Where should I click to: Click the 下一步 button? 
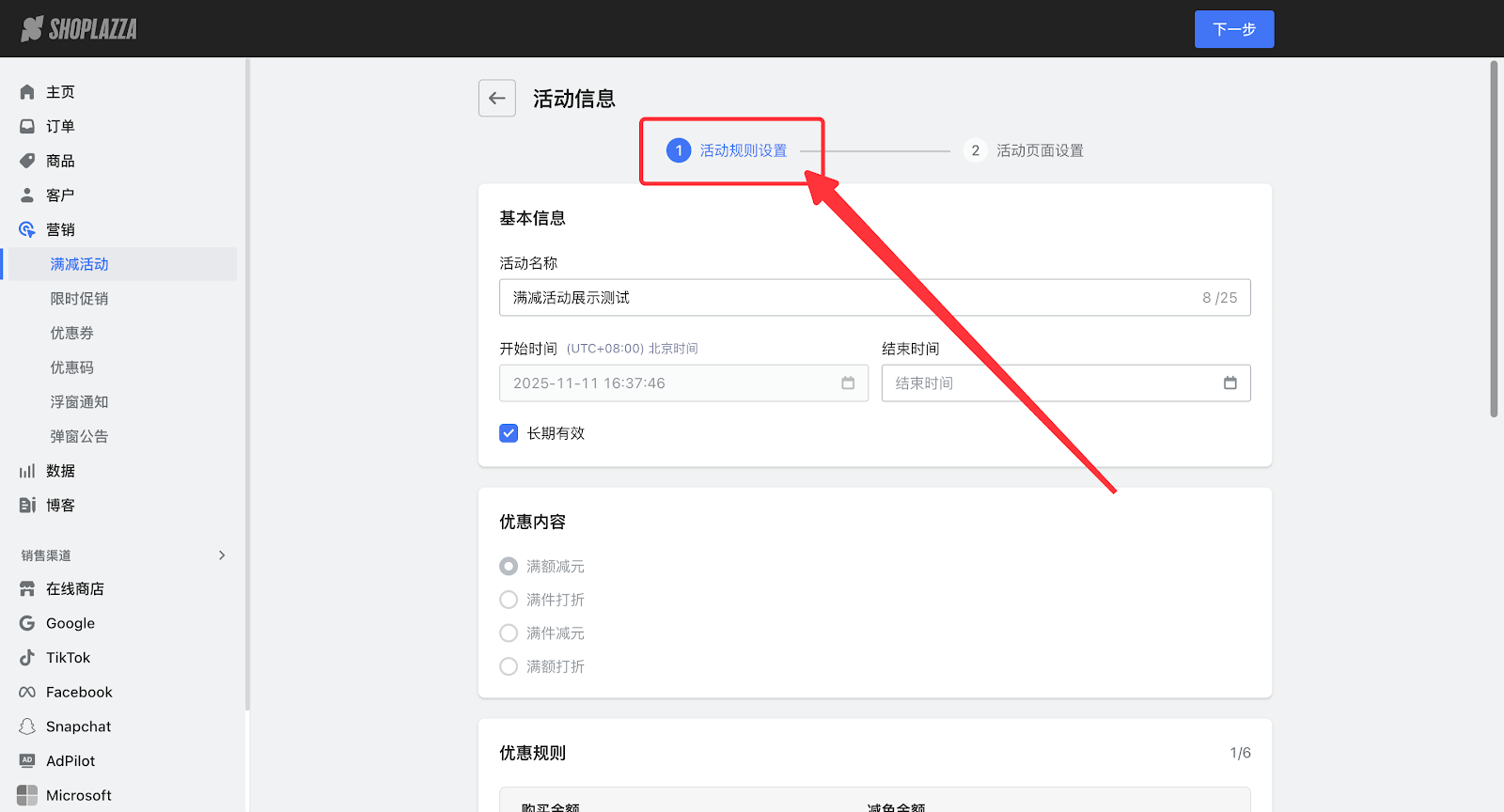(x=1233, y=29)
